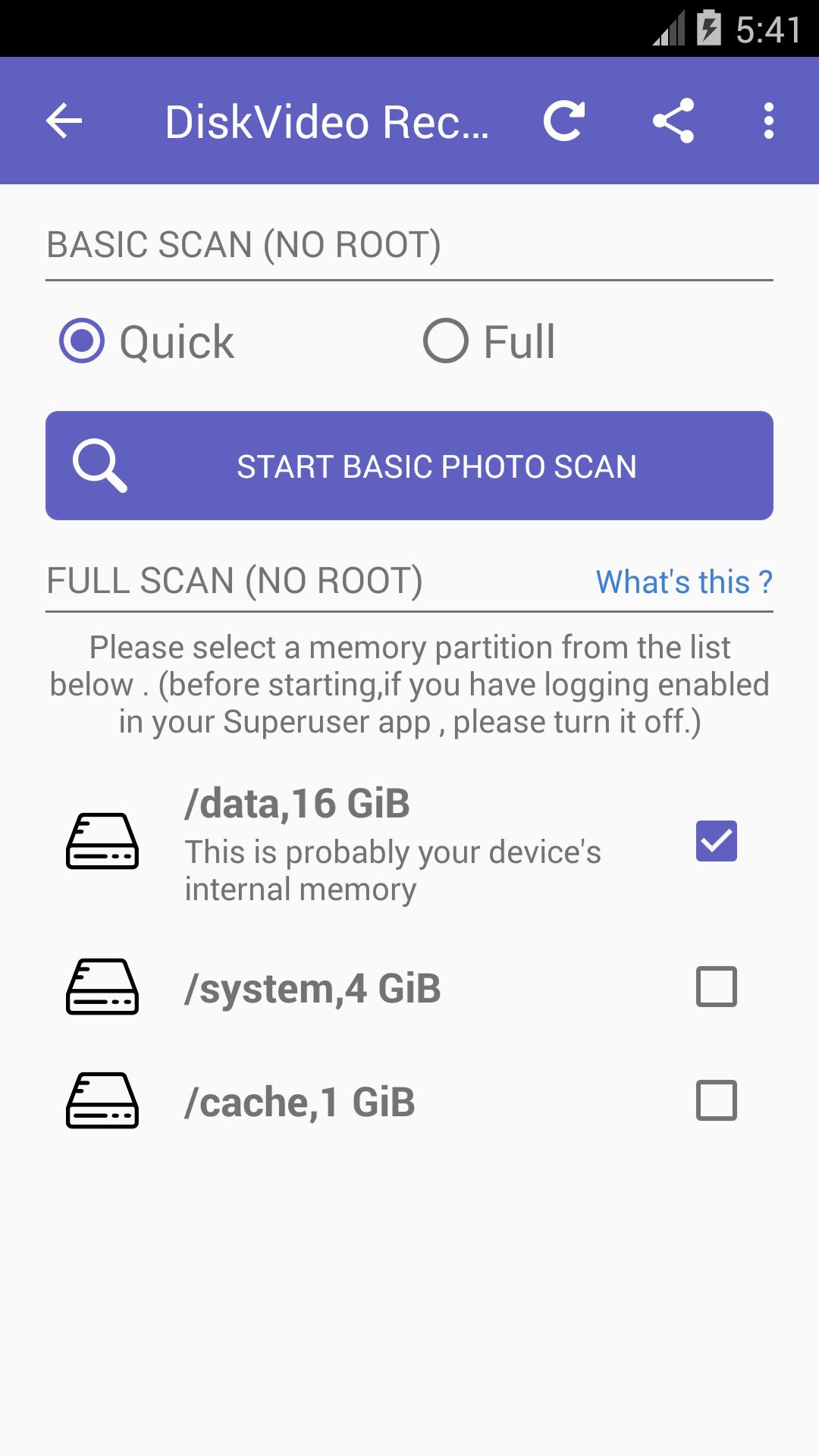
Task: Tap the DiskVideo Rec... title text
Action: [x=327, y=122]
